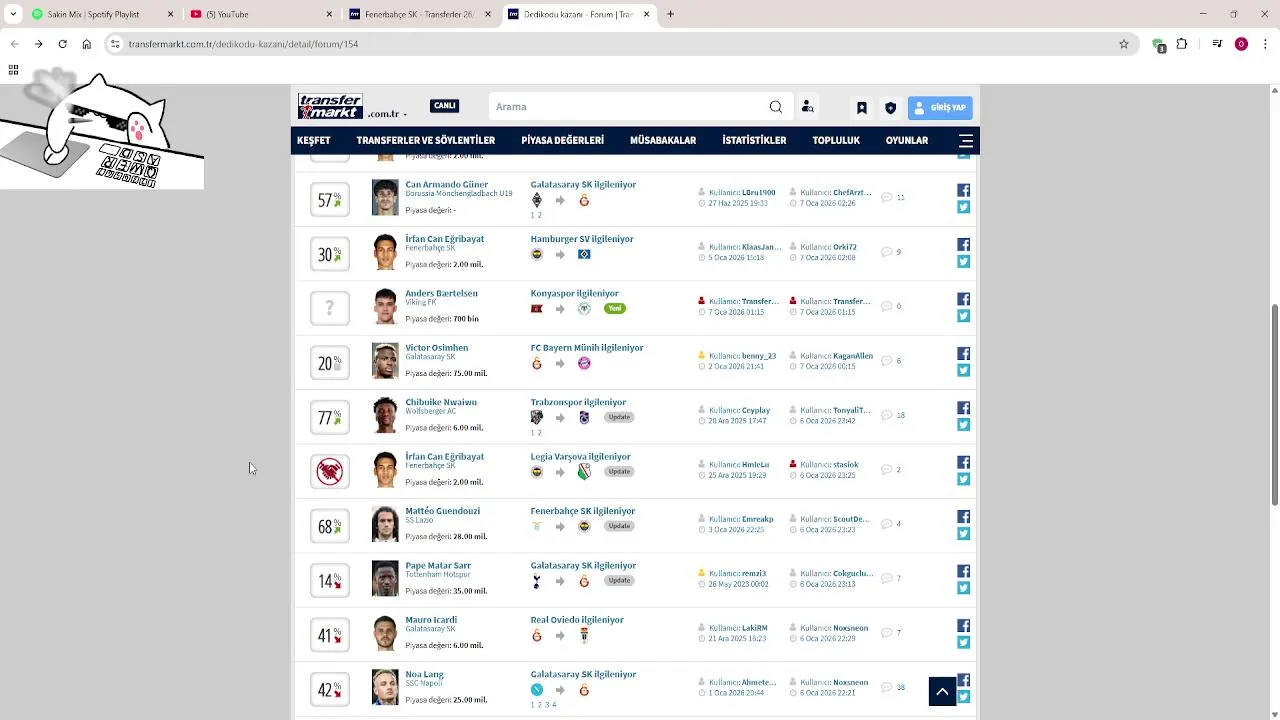
Task: Share Mauro Icardi rumor on Facebook
Action: (964, 626)
